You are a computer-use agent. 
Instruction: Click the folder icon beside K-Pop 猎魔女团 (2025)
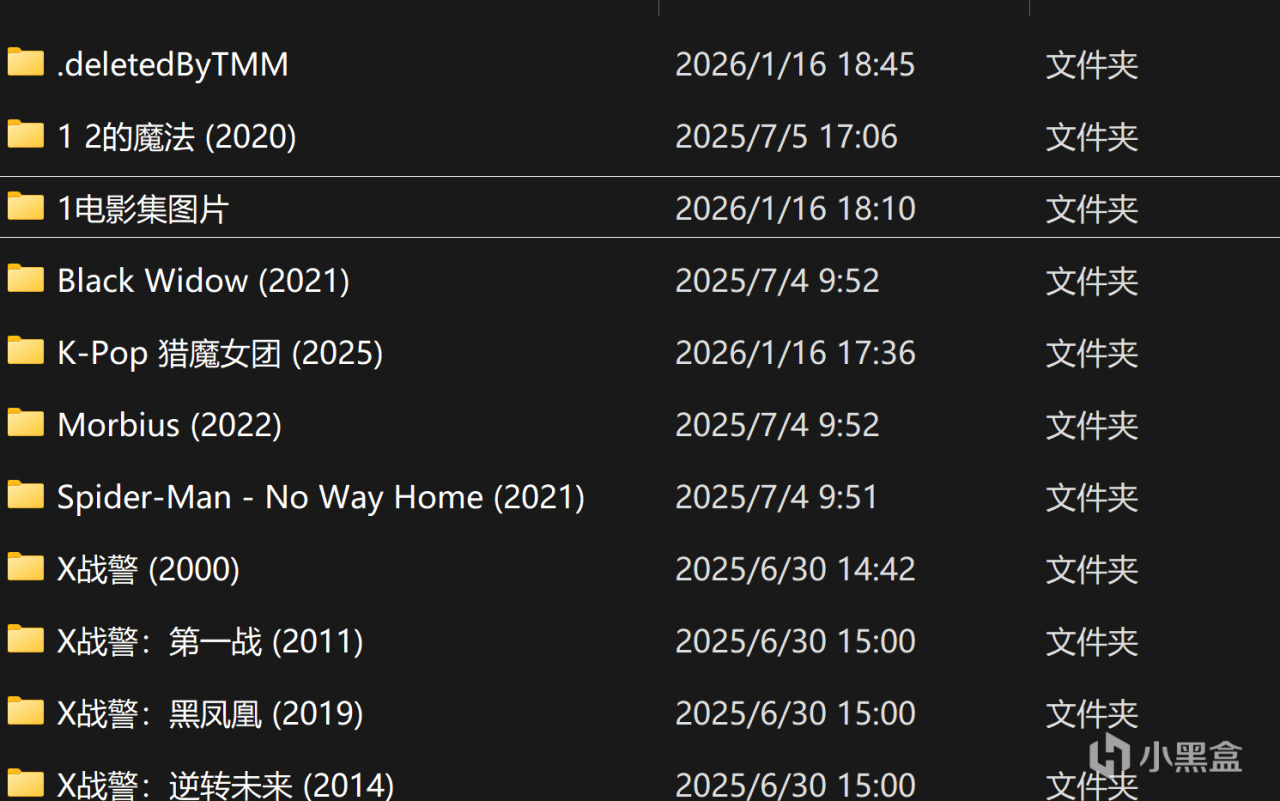pyautogui.click(x=25, y=352)
